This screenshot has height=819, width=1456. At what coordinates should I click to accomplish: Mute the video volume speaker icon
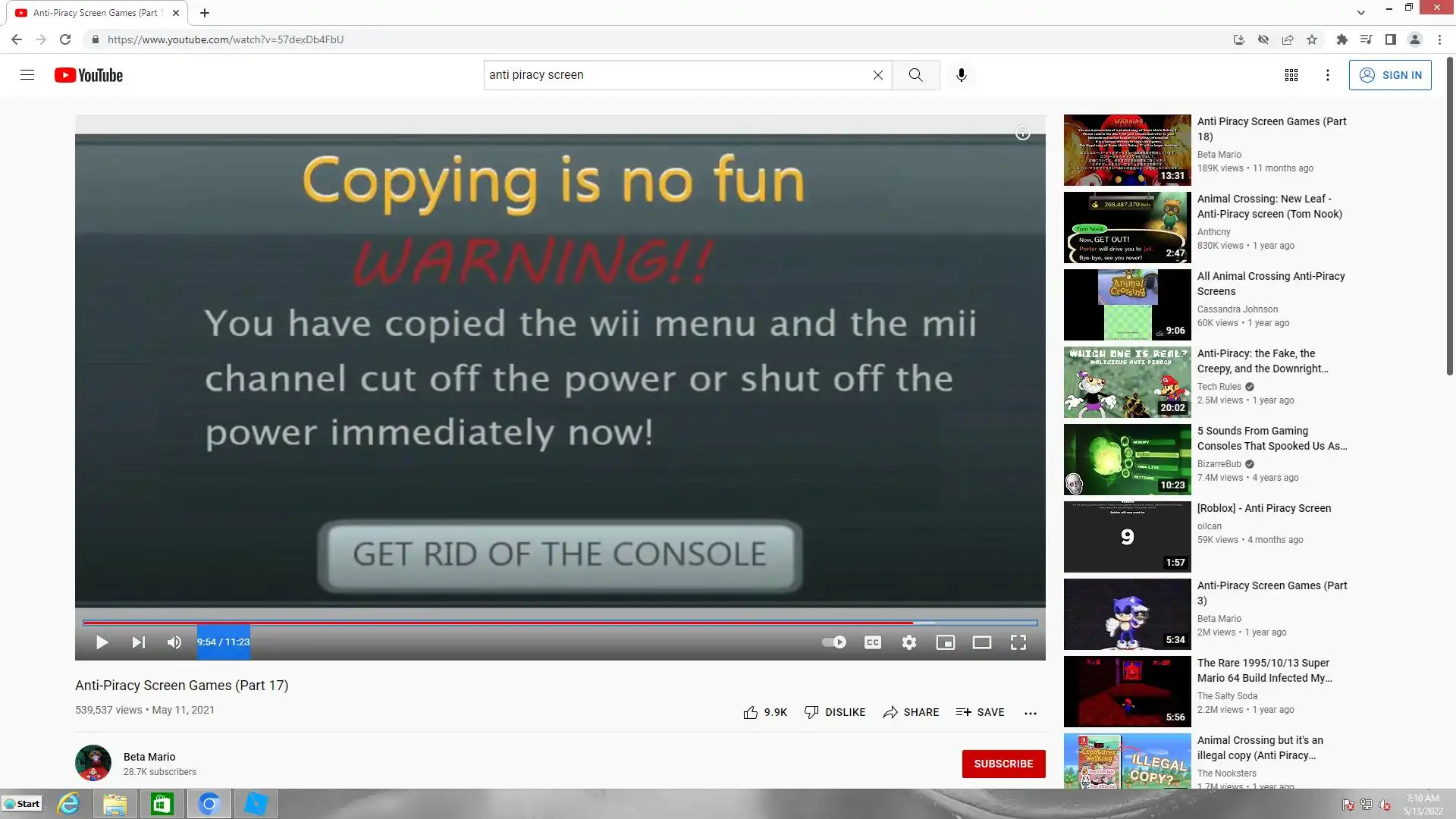pos(174,642)
